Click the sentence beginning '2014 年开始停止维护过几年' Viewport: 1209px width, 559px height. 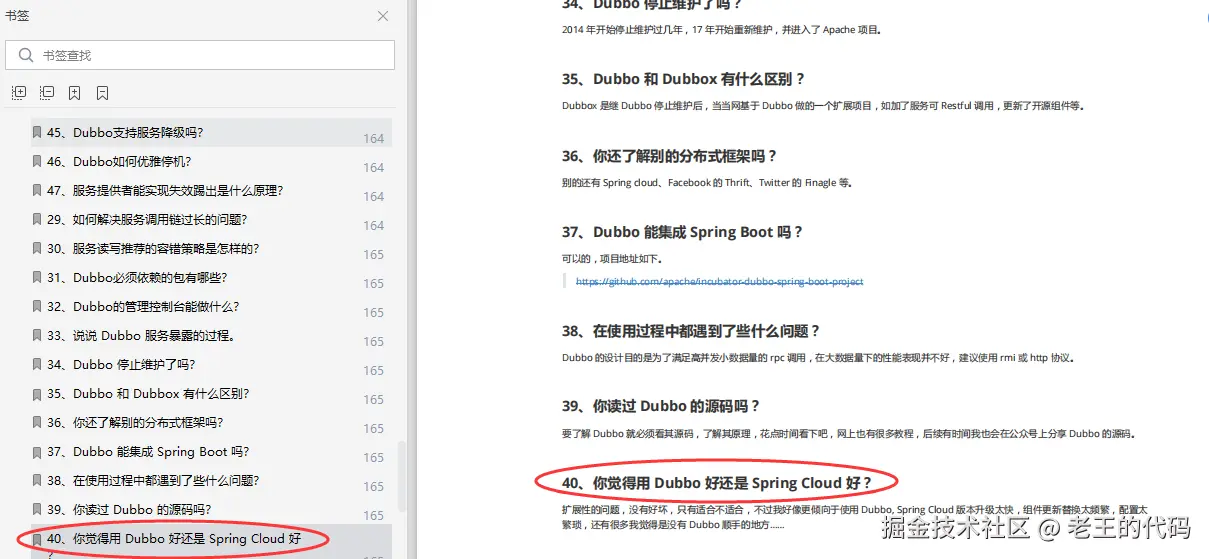[x=722, y=30]
